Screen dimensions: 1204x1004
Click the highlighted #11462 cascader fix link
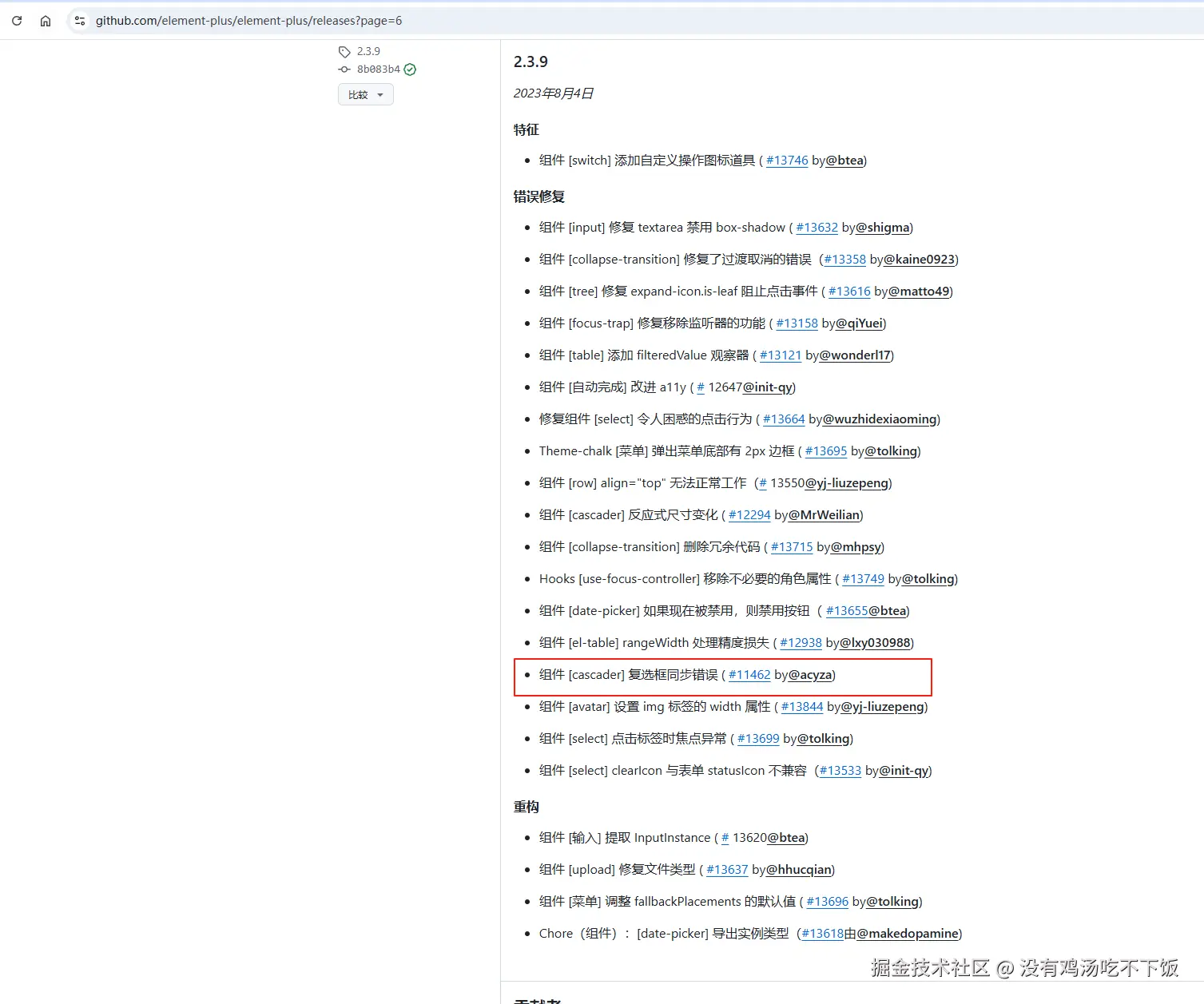click(749, 675)
